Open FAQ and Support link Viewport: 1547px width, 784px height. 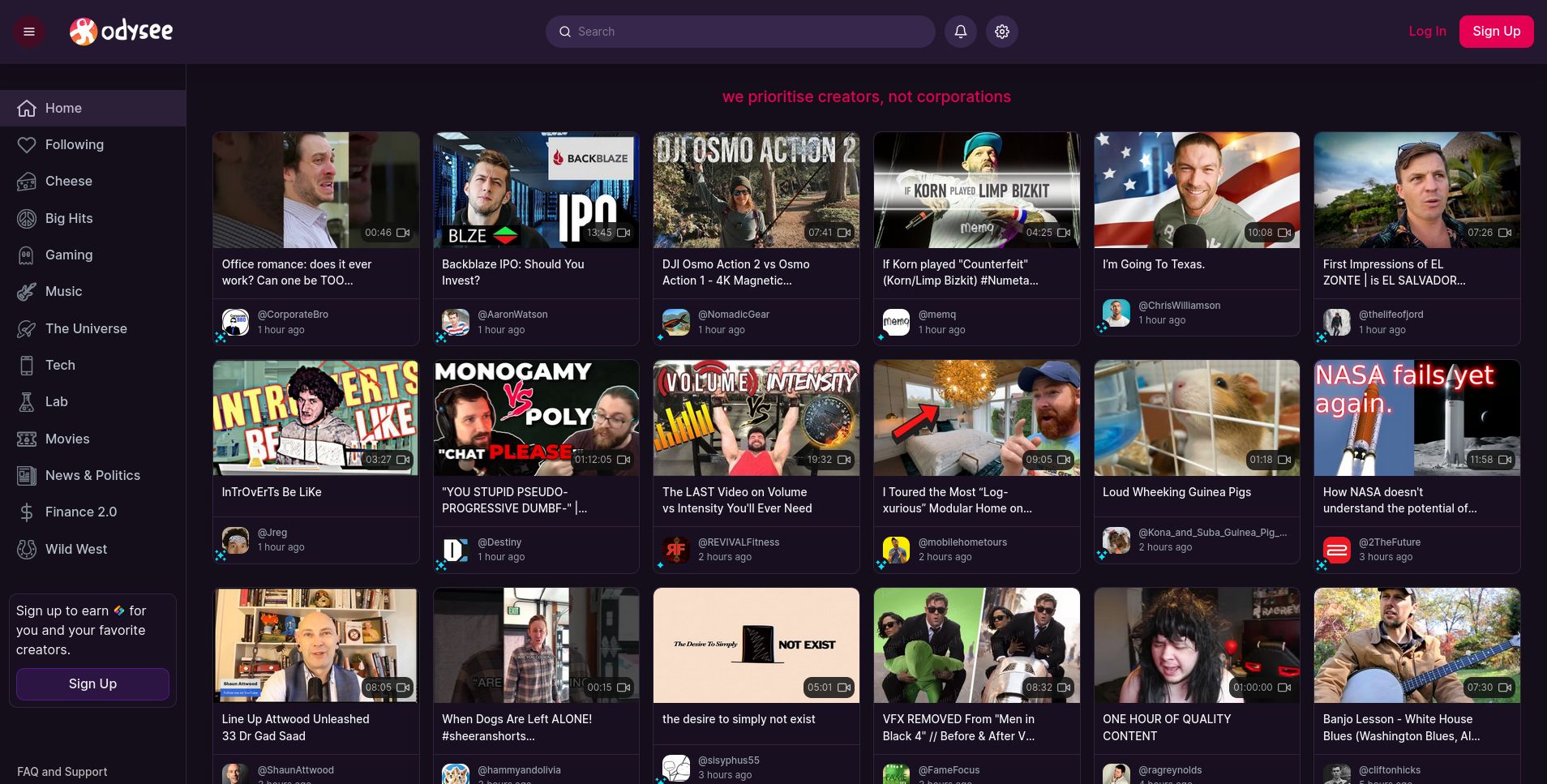coord(62,772)
